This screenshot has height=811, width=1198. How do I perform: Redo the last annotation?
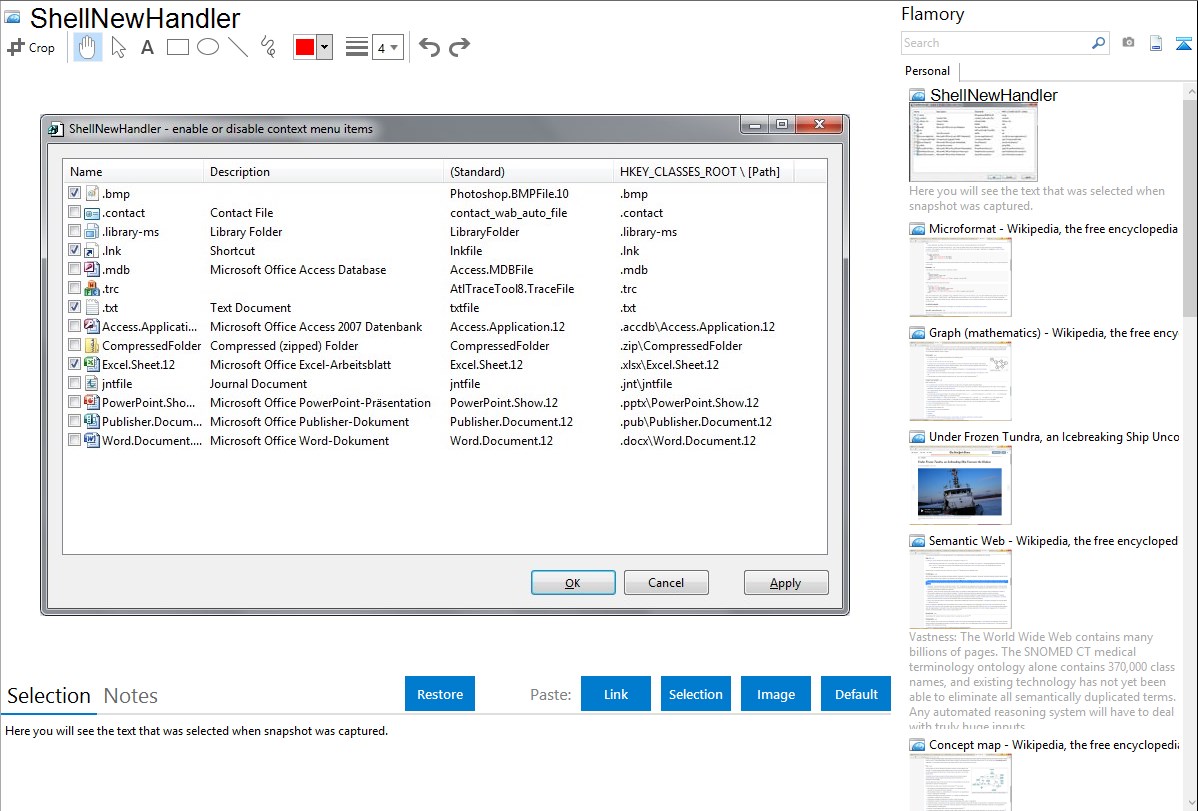pos(459,47)
